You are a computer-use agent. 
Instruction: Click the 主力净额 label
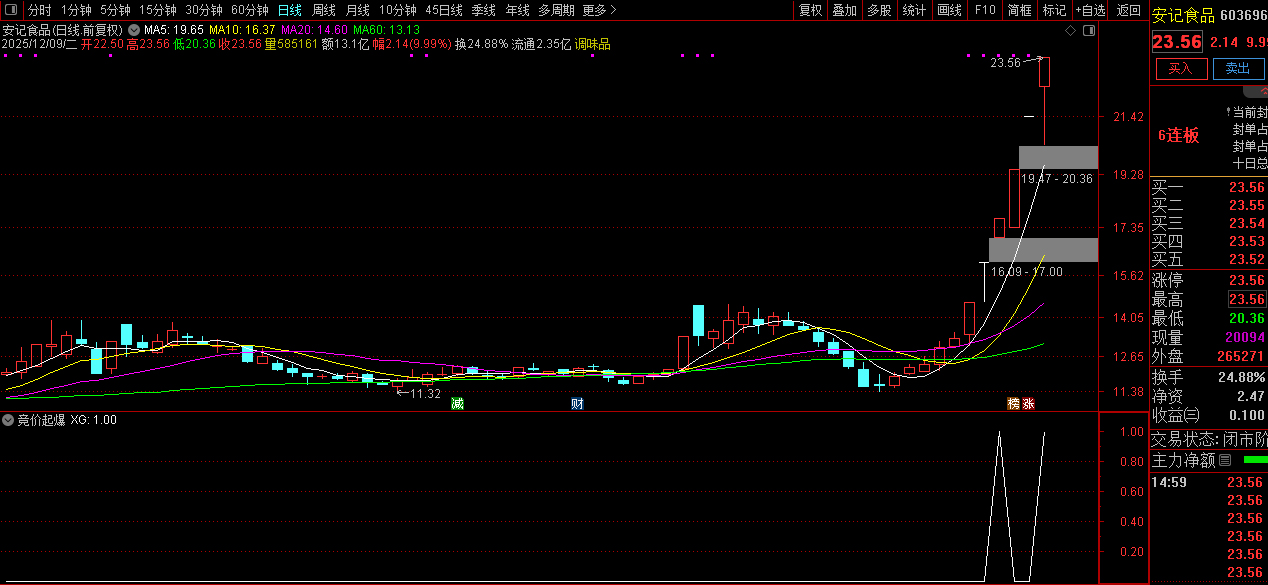pyautogui.click(x=1184, y=460)
